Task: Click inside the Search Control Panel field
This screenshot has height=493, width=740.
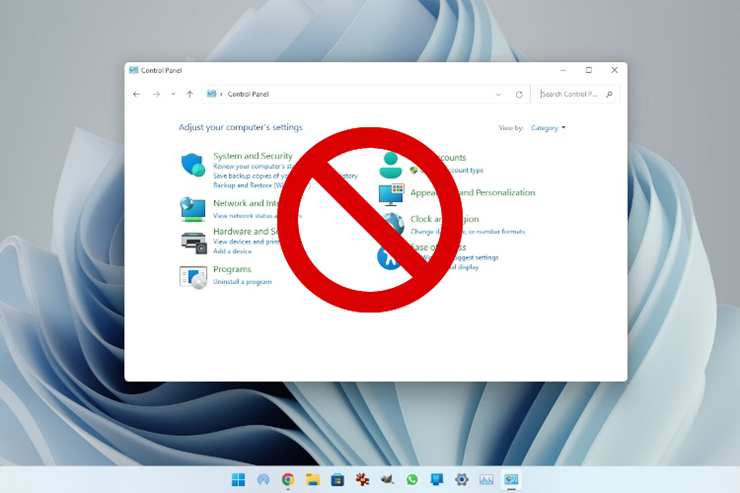Action: point(570,94)
